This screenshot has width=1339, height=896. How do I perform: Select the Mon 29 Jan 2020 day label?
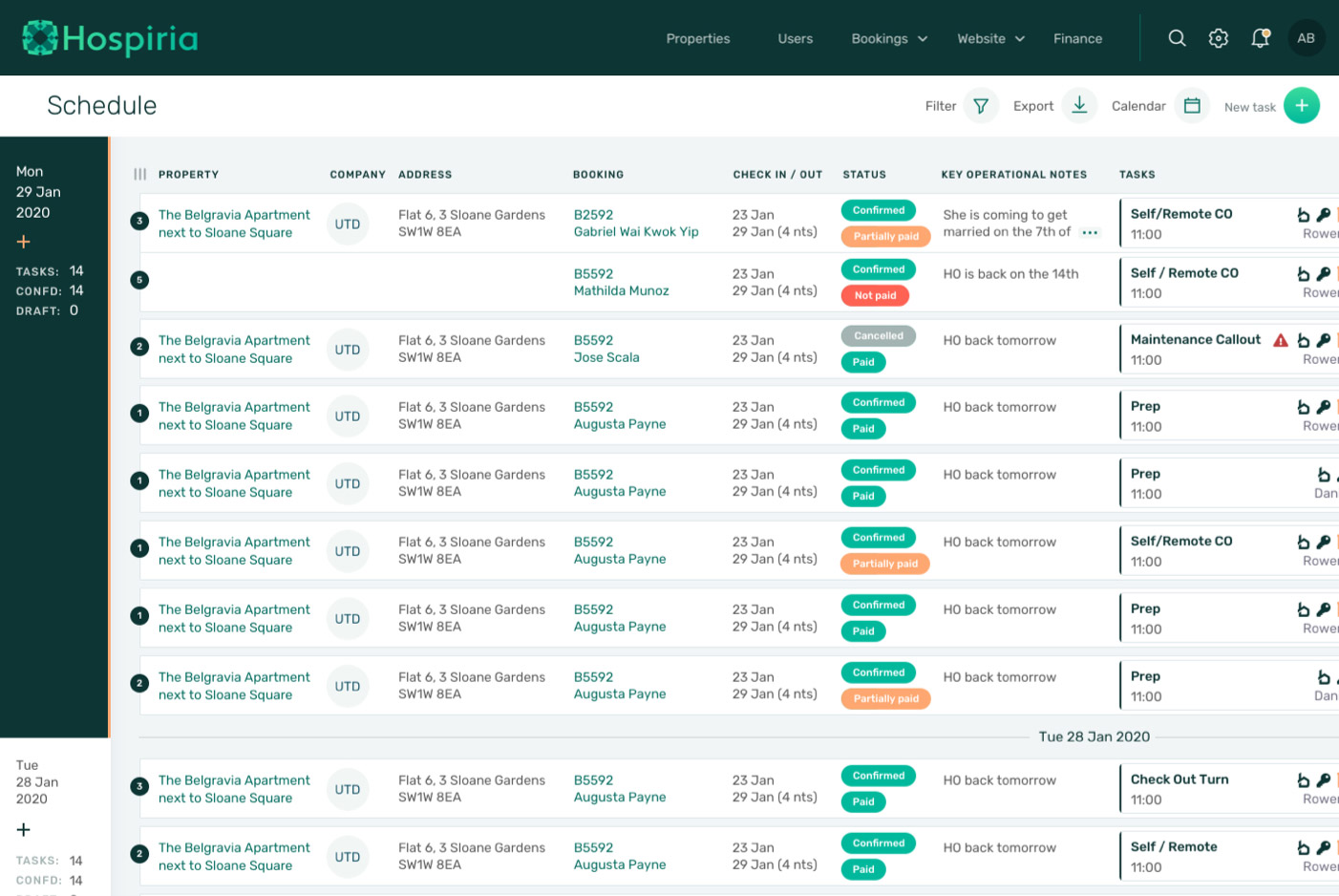tap(38, 192)
